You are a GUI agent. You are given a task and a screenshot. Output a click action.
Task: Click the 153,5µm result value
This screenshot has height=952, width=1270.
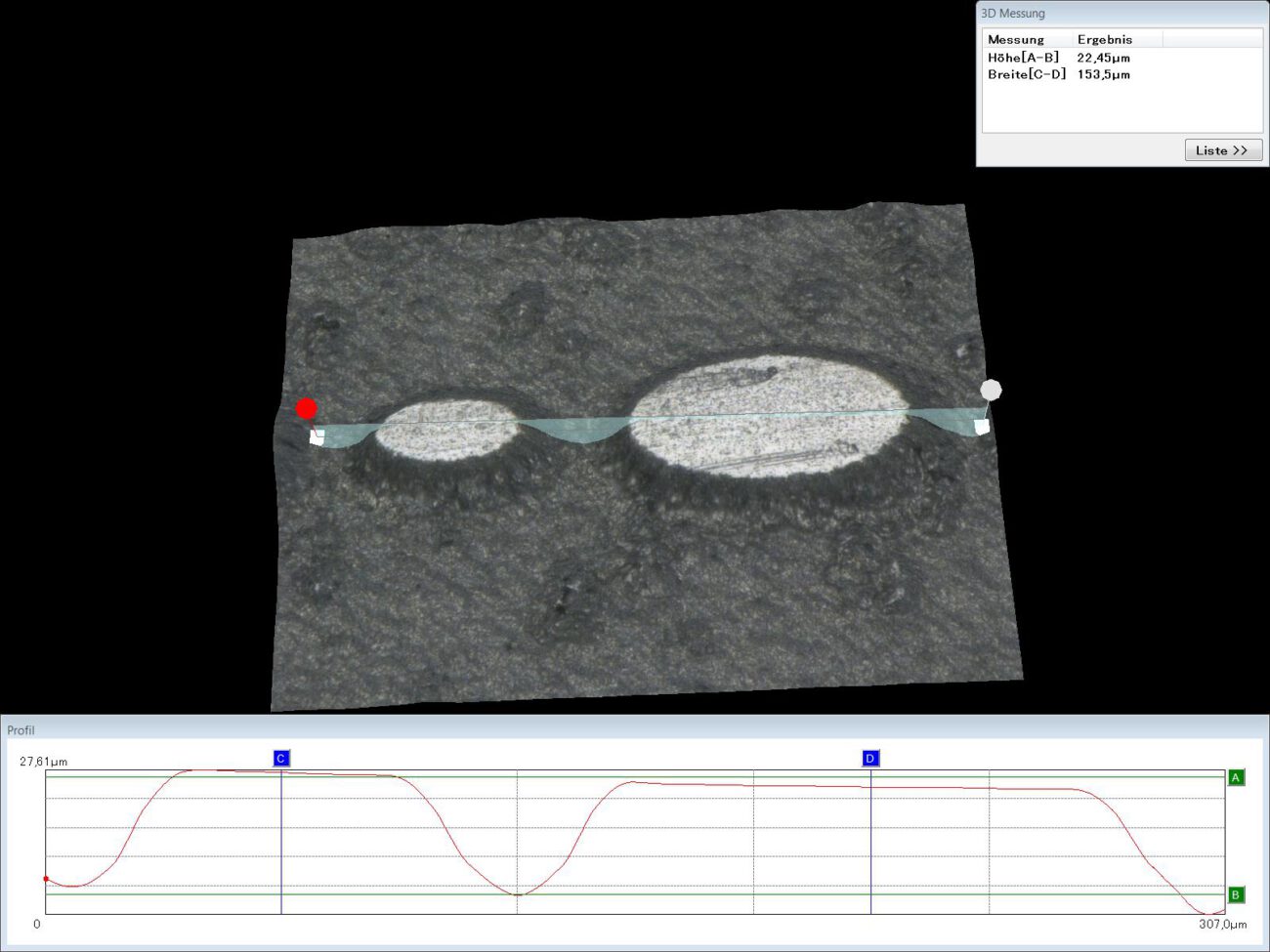(x=1103, y=74)
